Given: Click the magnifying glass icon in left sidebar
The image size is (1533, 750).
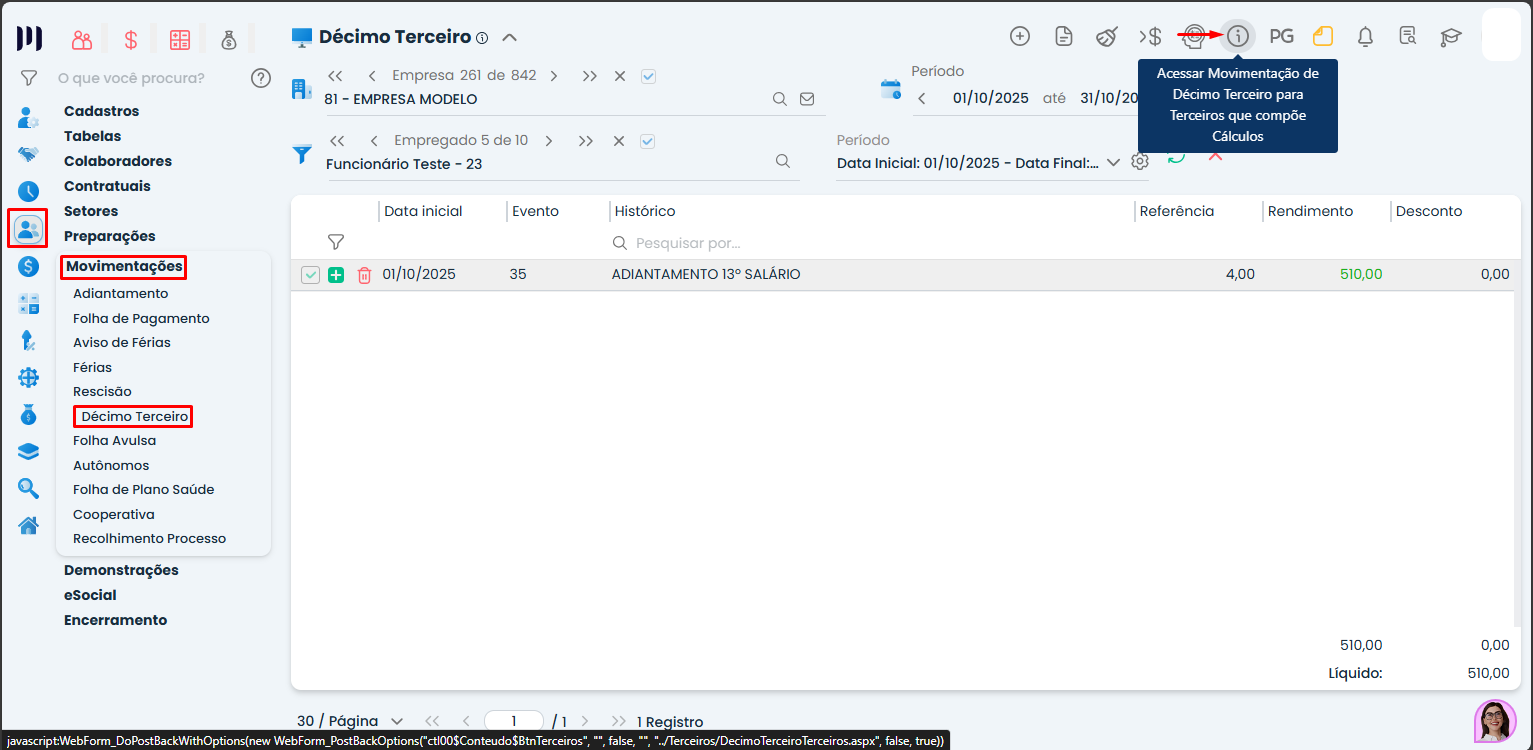Looking at the screenshot, I should tap(28, 488).
